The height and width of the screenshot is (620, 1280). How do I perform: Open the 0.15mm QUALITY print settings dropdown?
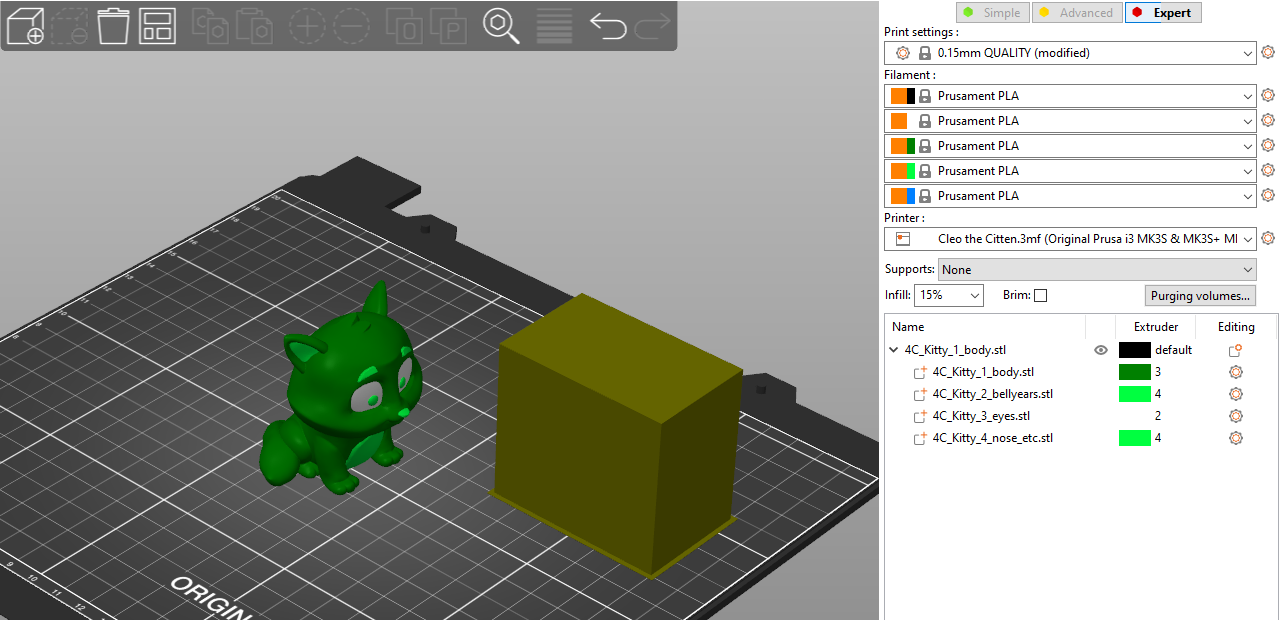pyautogui.click(x=1070, y=53)
